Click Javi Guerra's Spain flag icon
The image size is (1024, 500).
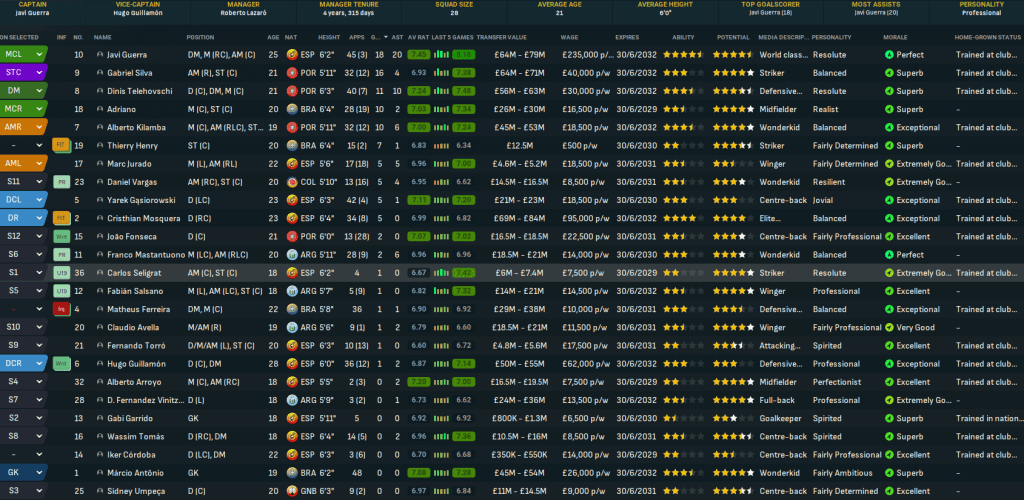pyautogui.click(x=292, y=54)
